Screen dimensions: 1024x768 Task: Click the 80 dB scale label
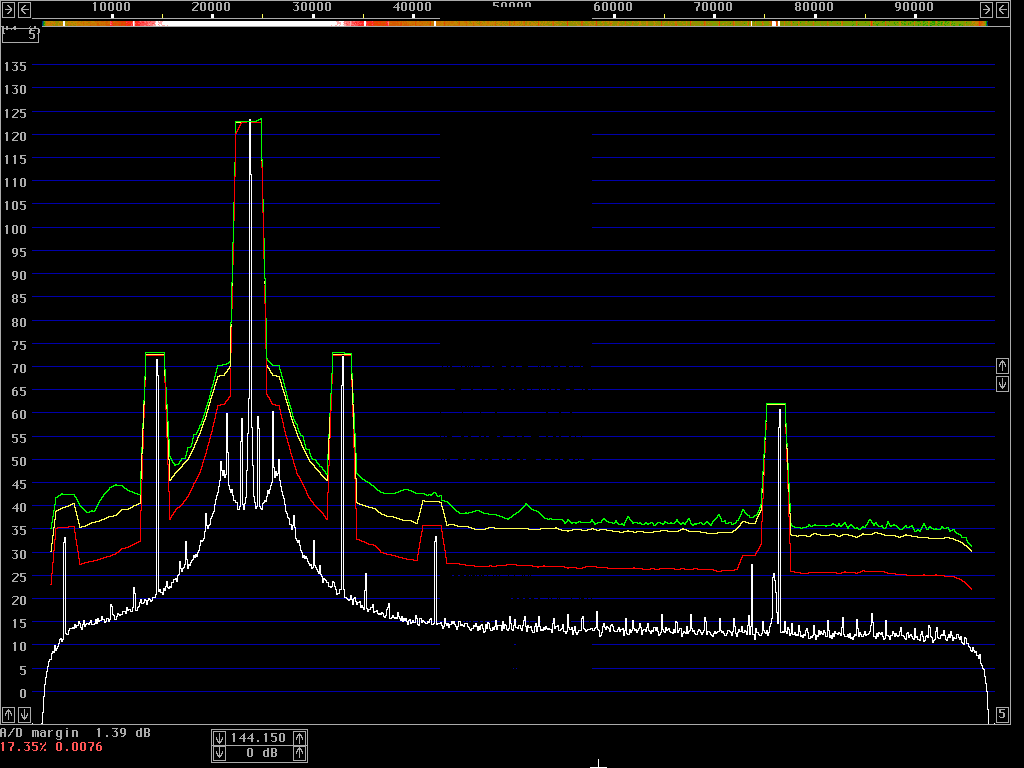pos(19,322)
